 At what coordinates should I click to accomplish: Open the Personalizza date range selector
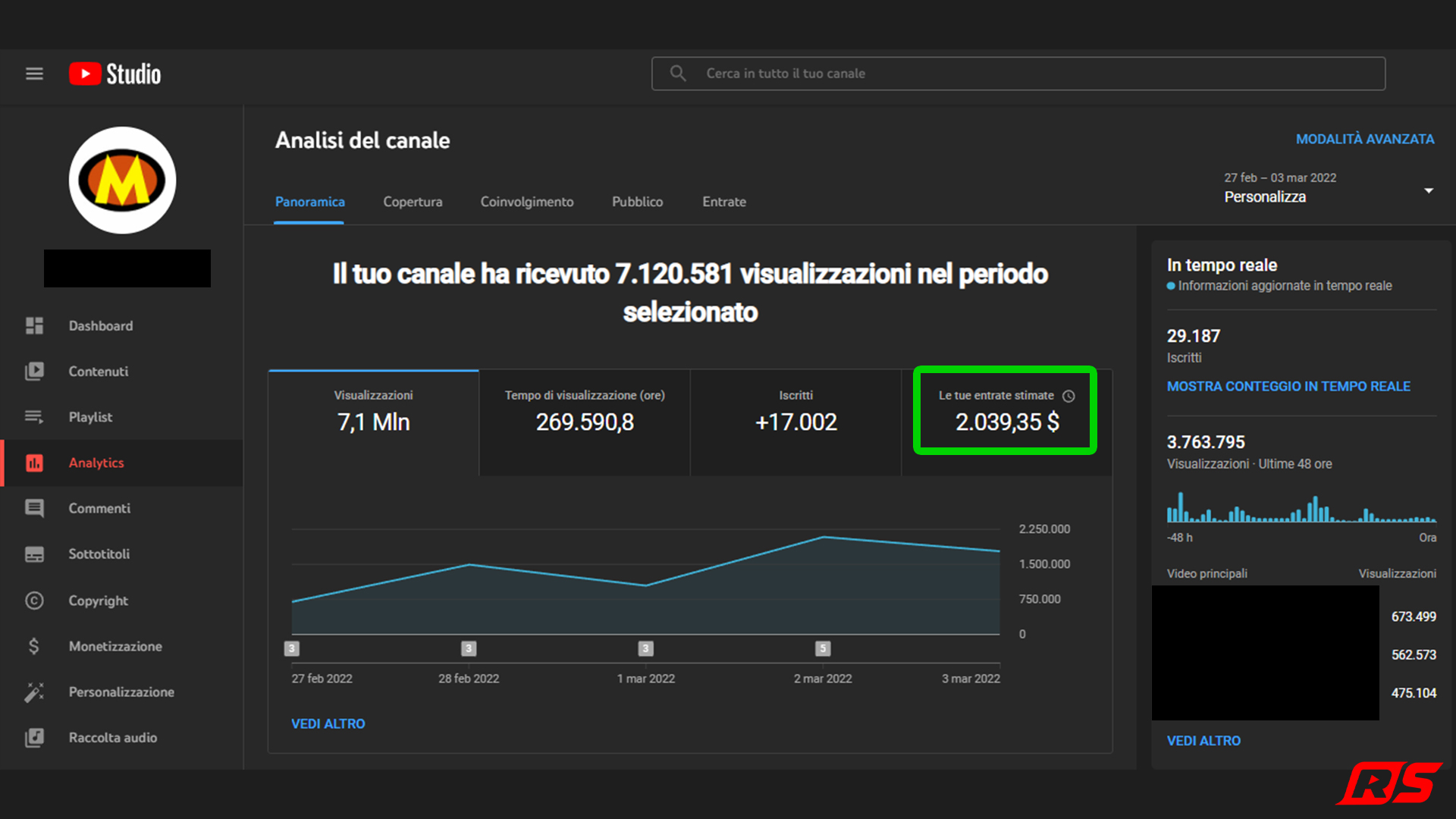(1329, 188)
